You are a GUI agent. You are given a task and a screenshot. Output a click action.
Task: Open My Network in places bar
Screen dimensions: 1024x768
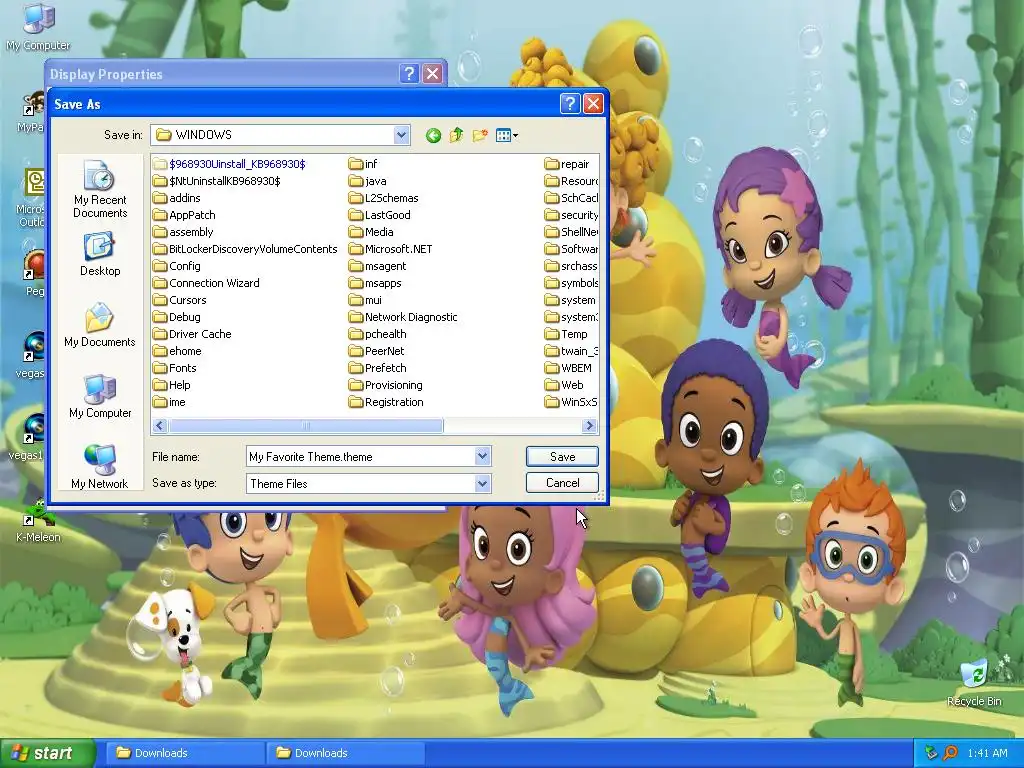100,466
